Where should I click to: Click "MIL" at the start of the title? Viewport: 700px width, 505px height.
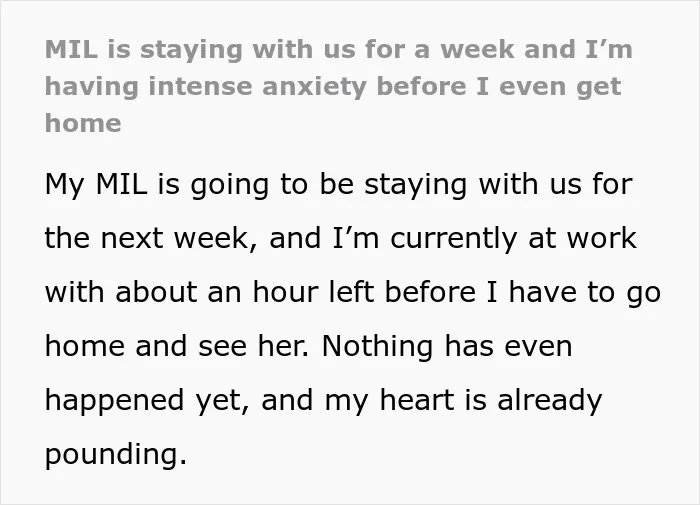(71, 49)
